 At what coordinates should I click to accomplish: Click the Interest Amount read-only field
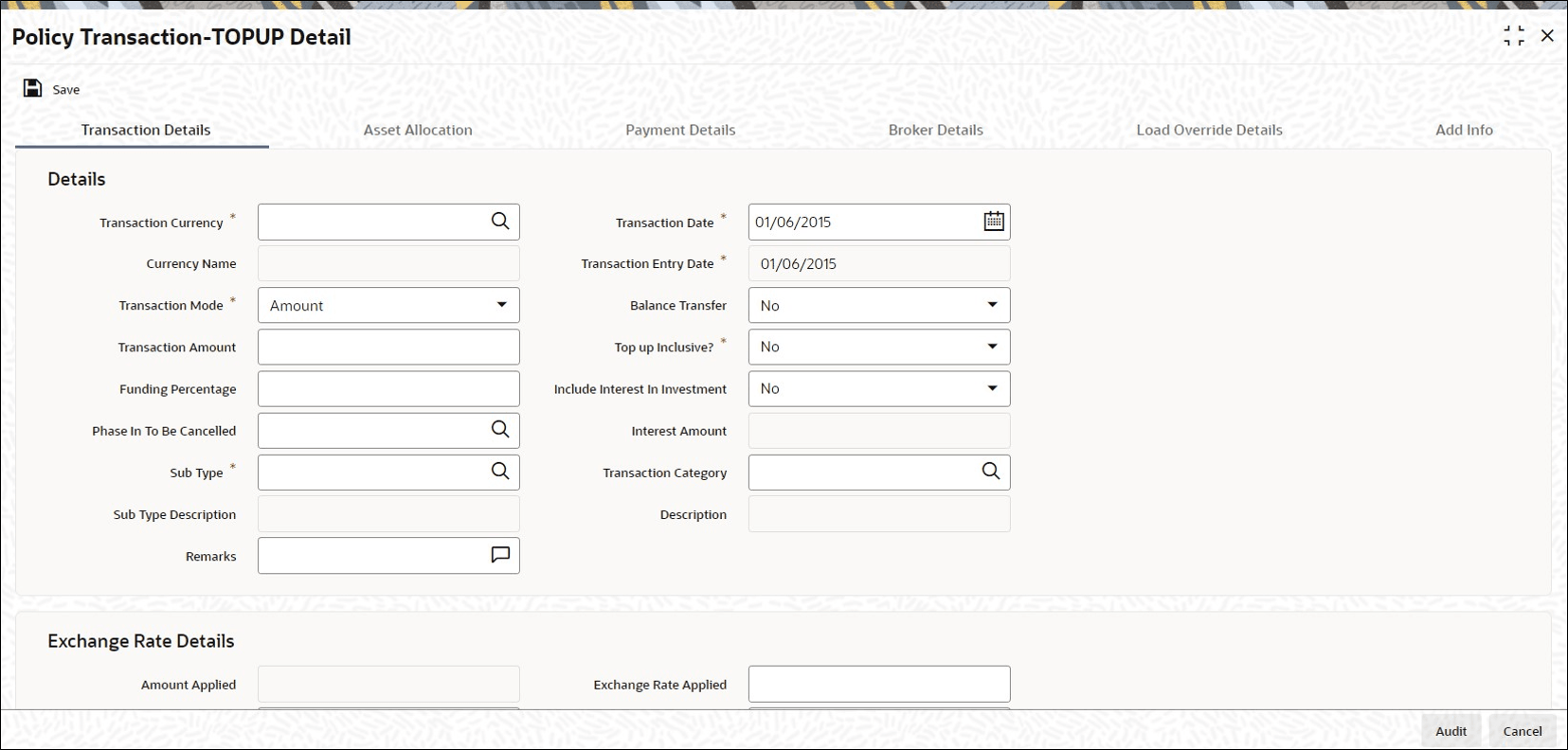click(x=879, y=431)
